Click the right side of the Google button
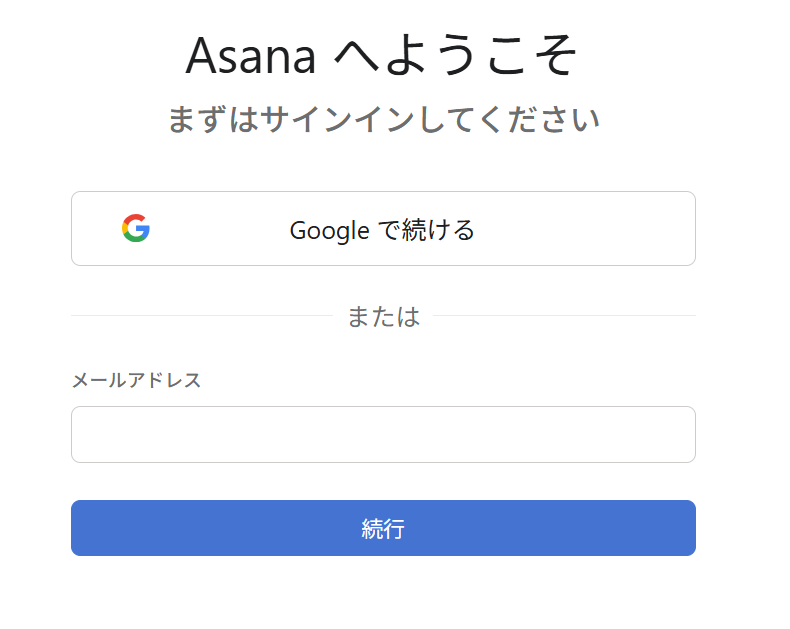790x629 pixels. pyautogui.click(x=640, y=229)
